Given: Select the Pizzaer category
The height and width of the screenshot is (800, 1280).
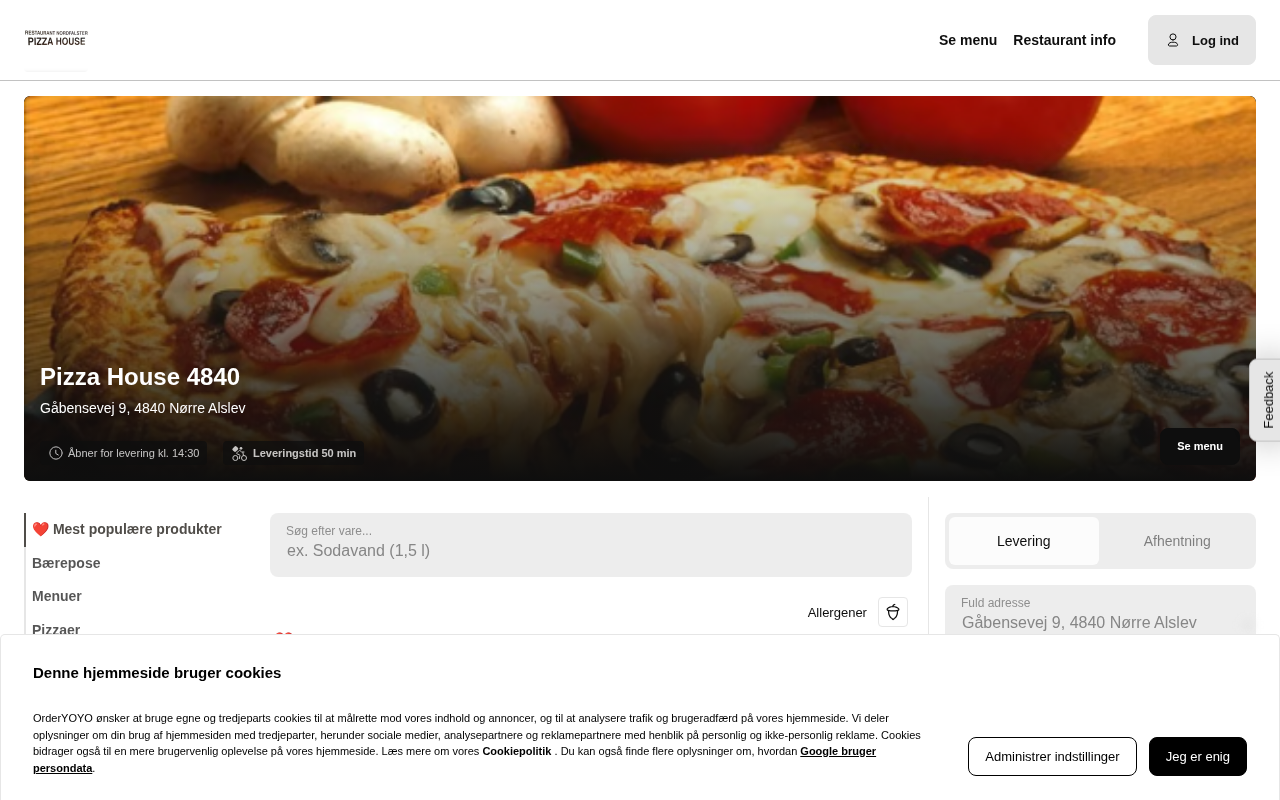Looking at the screenshot, I should (56, 629).
